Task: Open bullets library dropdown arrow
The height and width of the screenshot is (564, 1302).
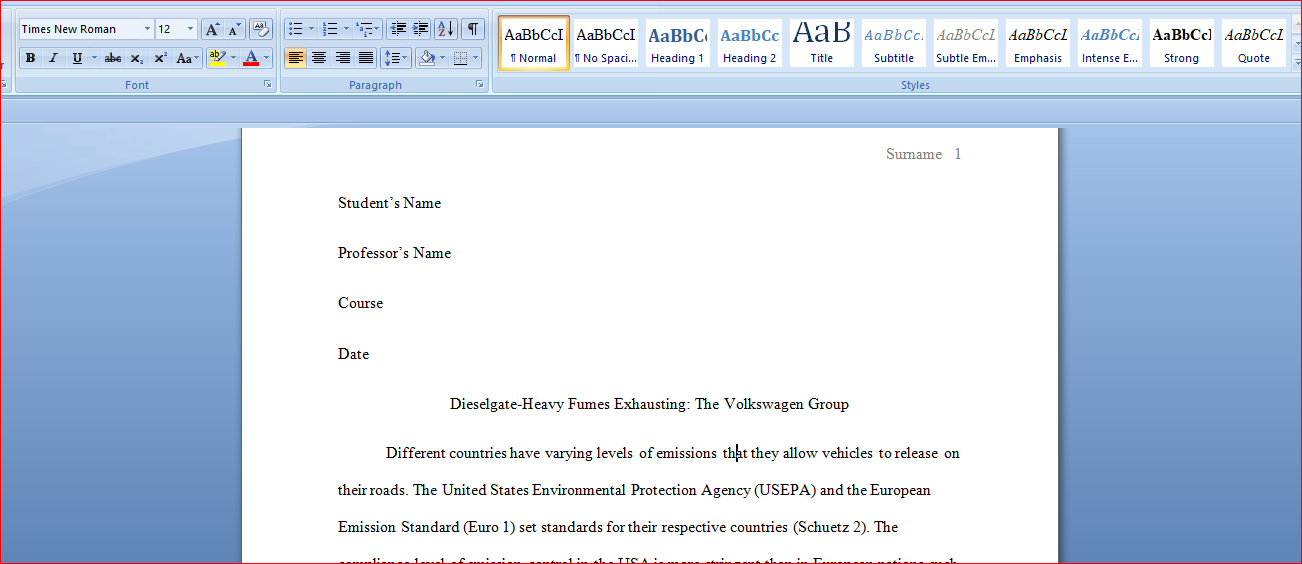Action: (x=311, y=29)
